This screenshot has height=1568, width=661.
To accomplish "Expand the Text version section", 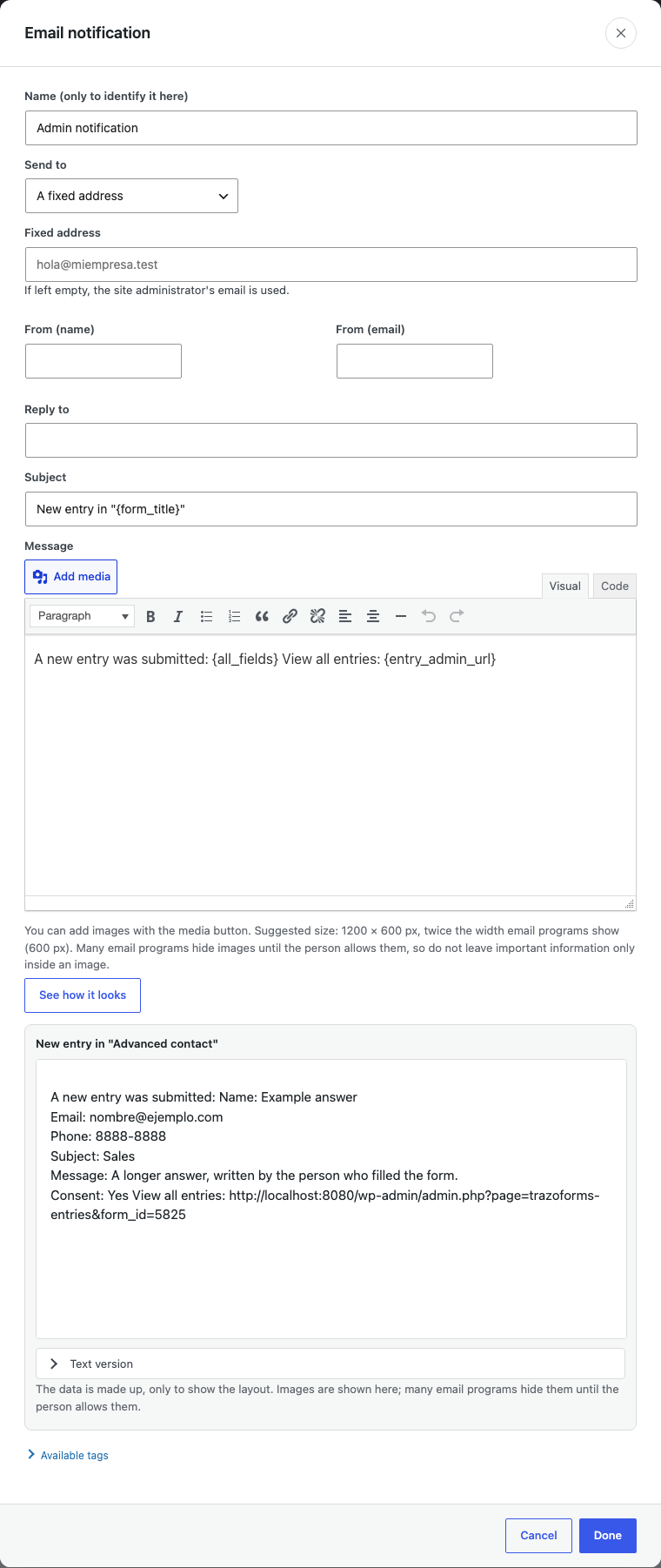I will pos(330,1364).
